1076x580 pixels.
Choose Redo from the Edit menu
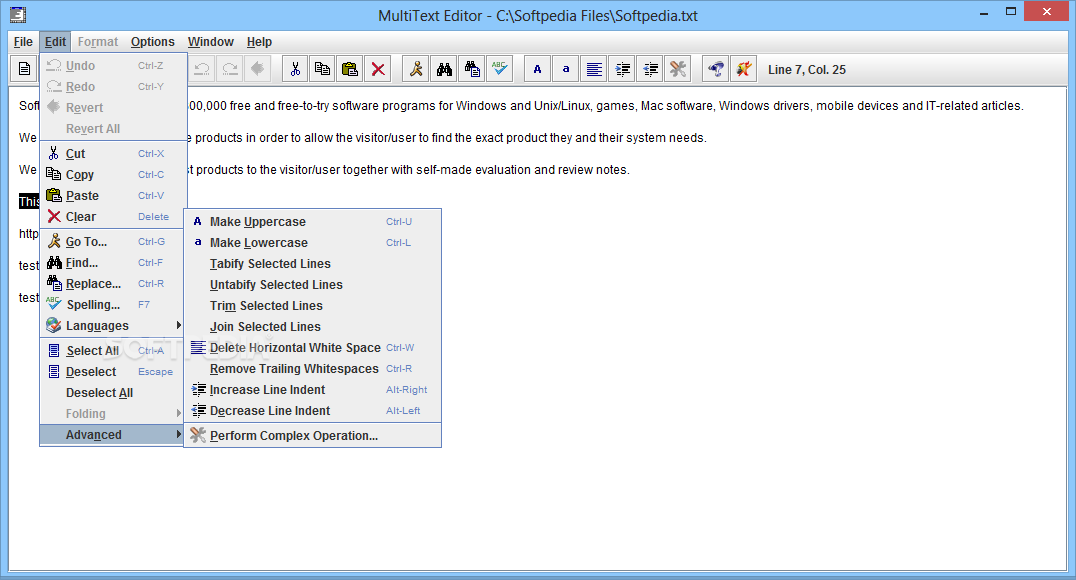[x=113, y=86]
